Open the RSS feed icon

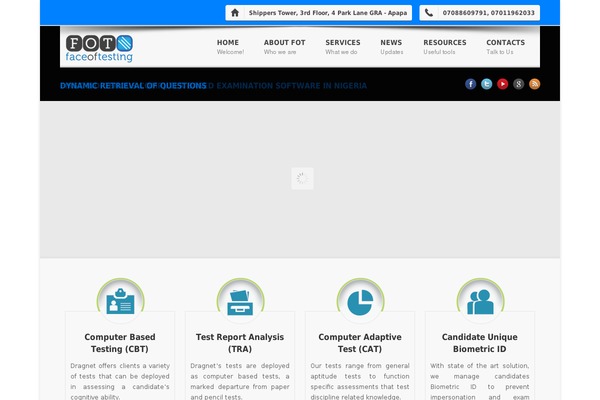tap(535, 84)
